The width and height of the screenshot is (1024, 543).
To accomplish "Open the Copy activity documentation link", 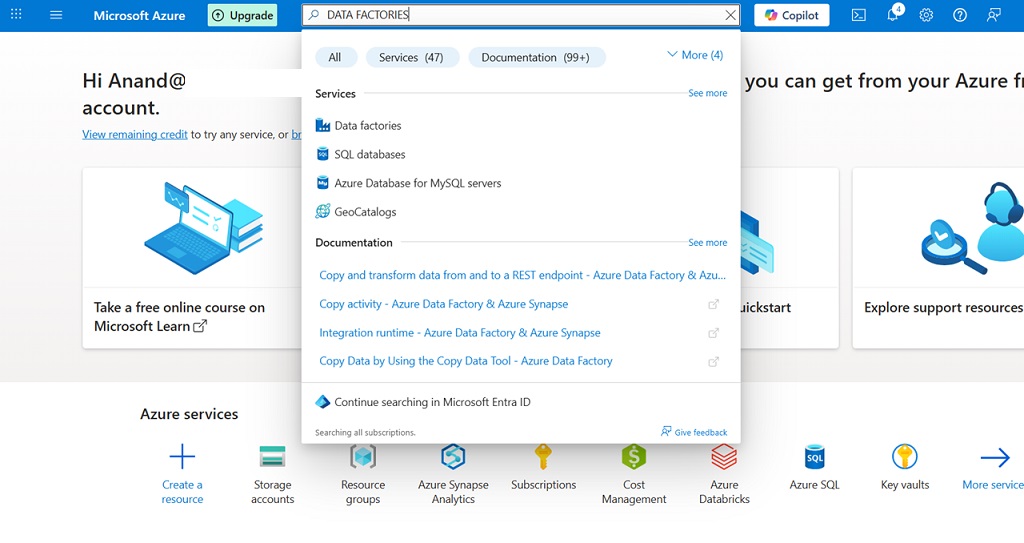I will (443, 304).
